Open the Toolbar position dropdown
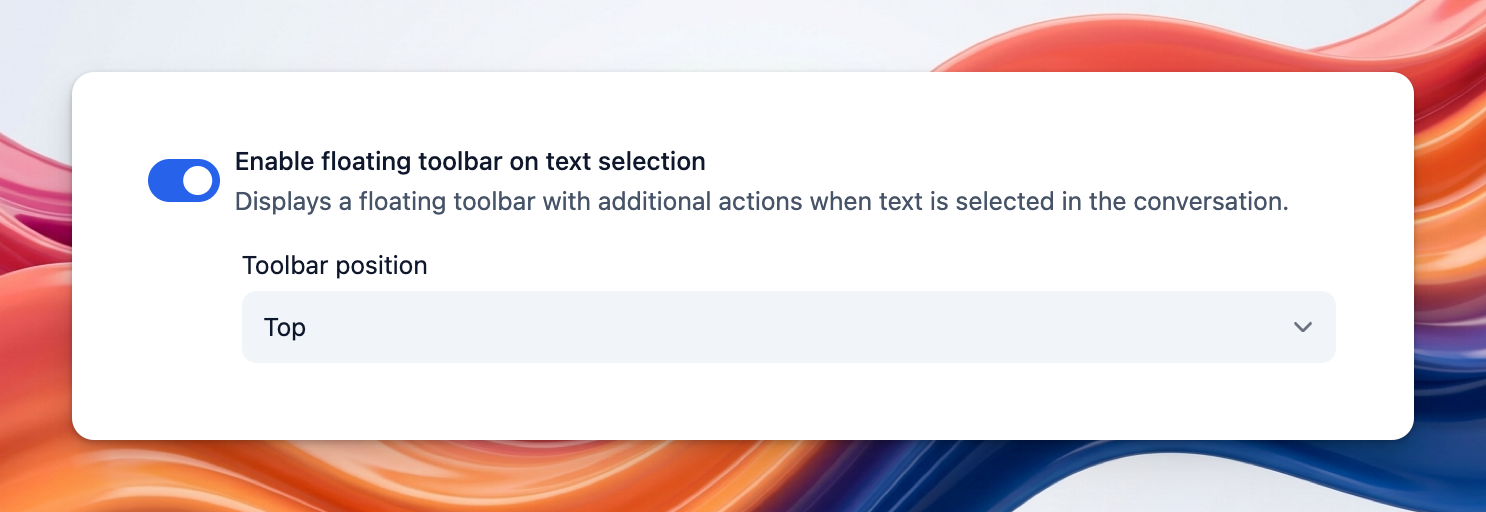 (788, 327)
